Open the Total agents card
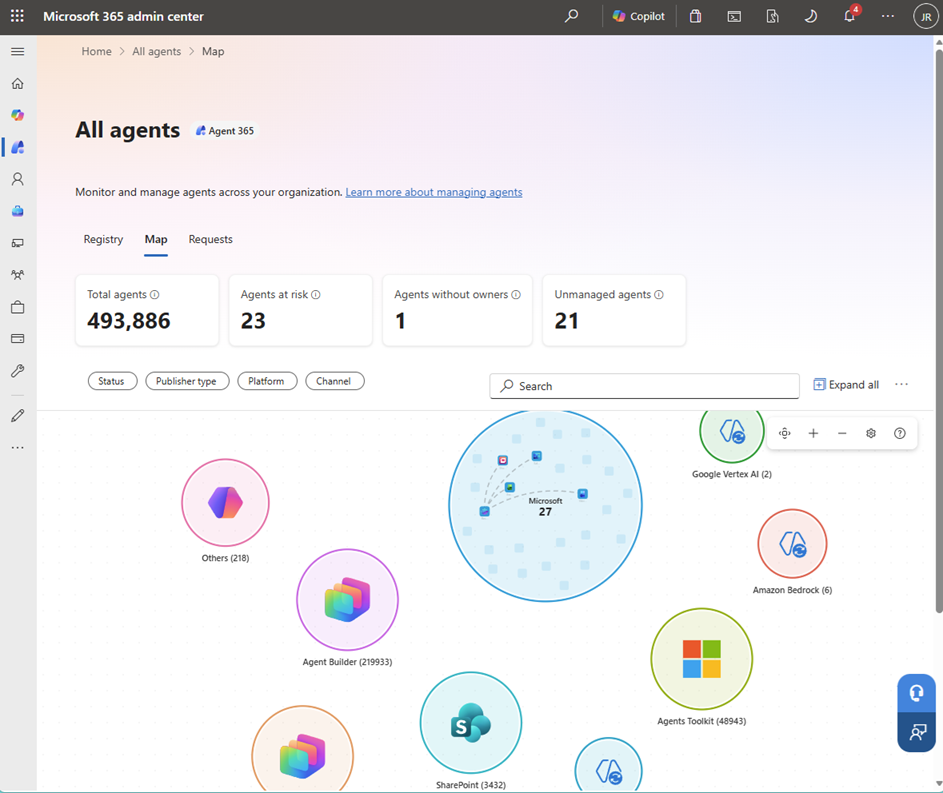Screen dimensions: 943x793 [x=147, y=310]
